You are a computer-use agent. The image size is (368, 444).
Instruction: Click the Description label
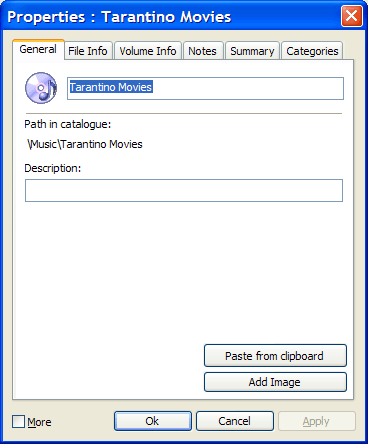pyautogui.click(x=53, y=168)
